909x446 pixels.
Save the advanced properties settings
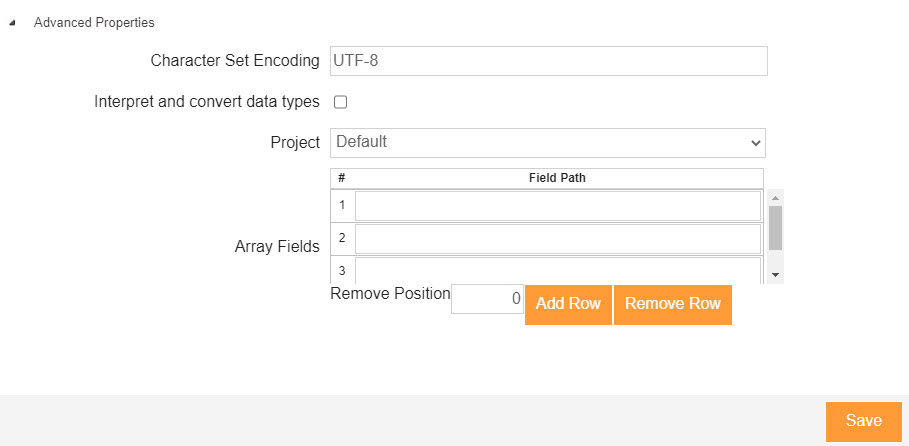point(863,421)
